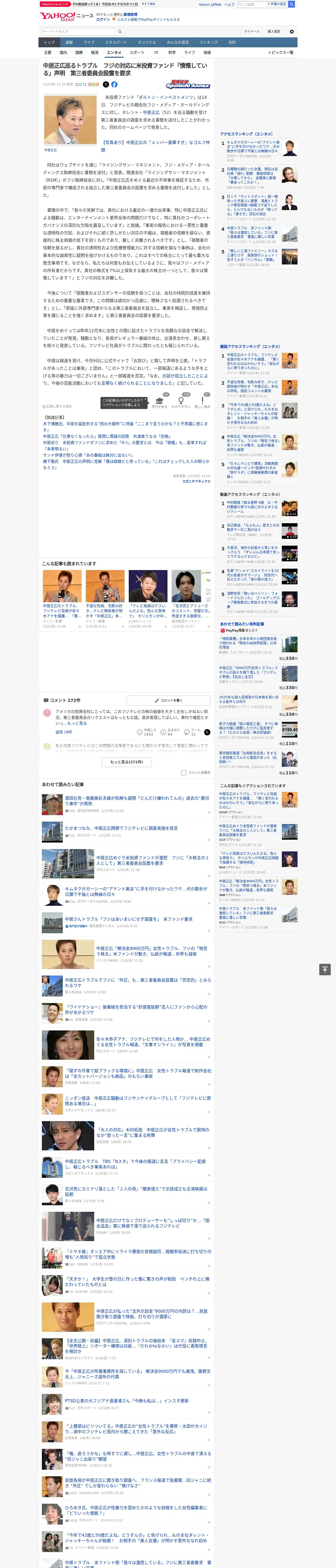The width and height of the screenshot is (336, 1568).
Task: Open the ライブ tab in the main navigation
Action: 89,43
